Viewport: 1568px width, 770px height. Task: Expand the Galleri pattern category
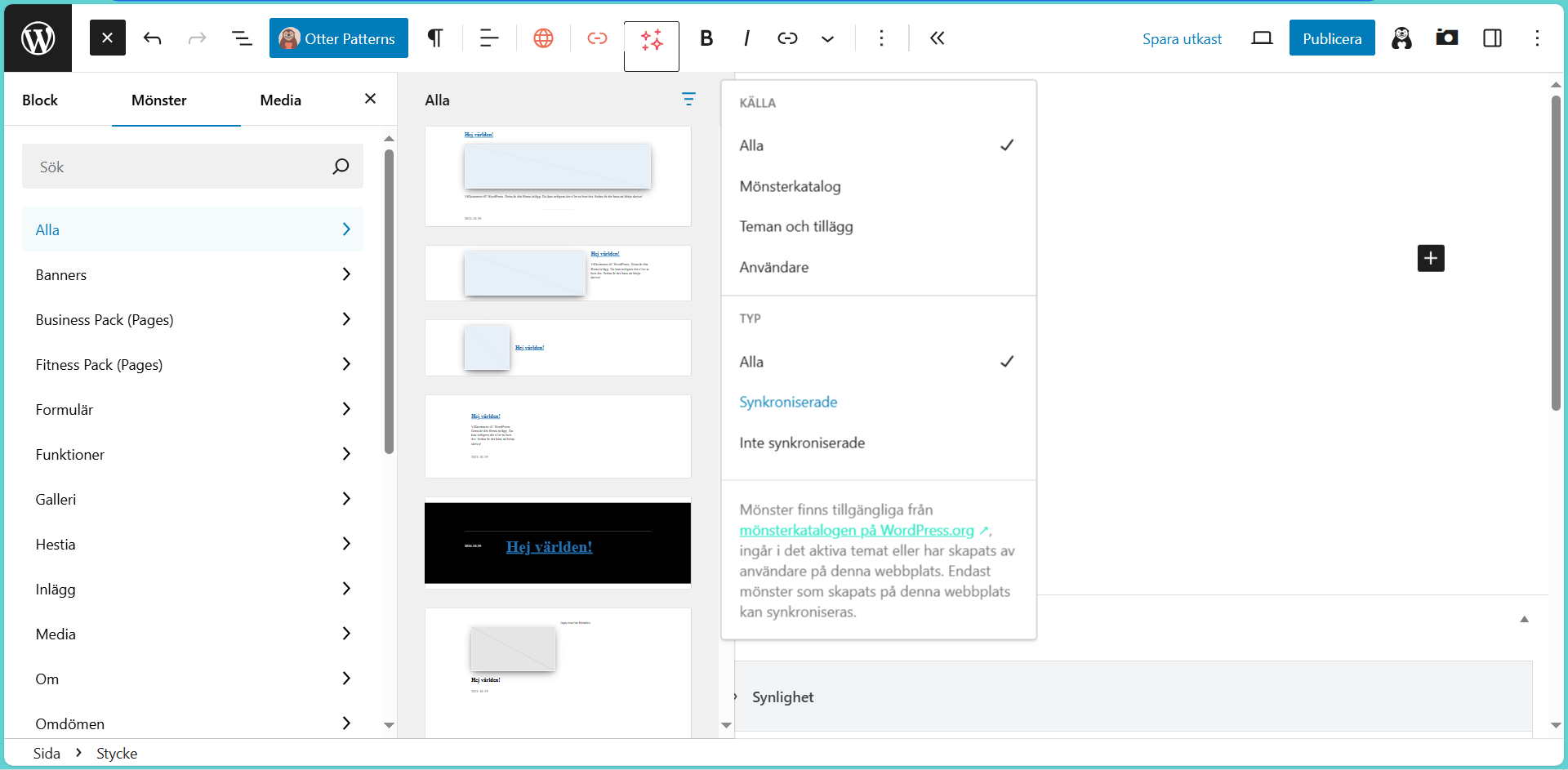tap(192, 500)
